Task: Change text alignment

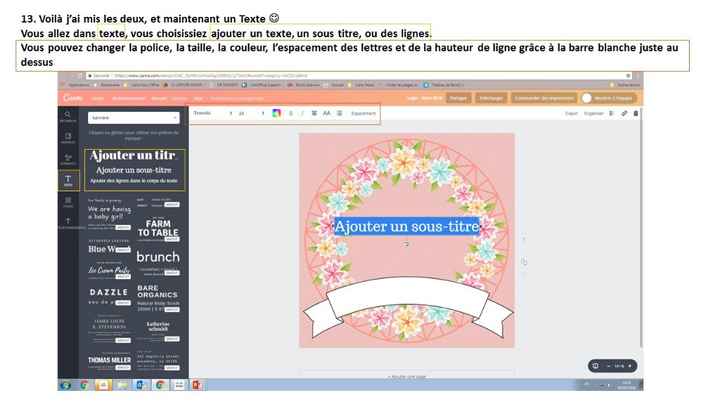Action: pos(314,113)
